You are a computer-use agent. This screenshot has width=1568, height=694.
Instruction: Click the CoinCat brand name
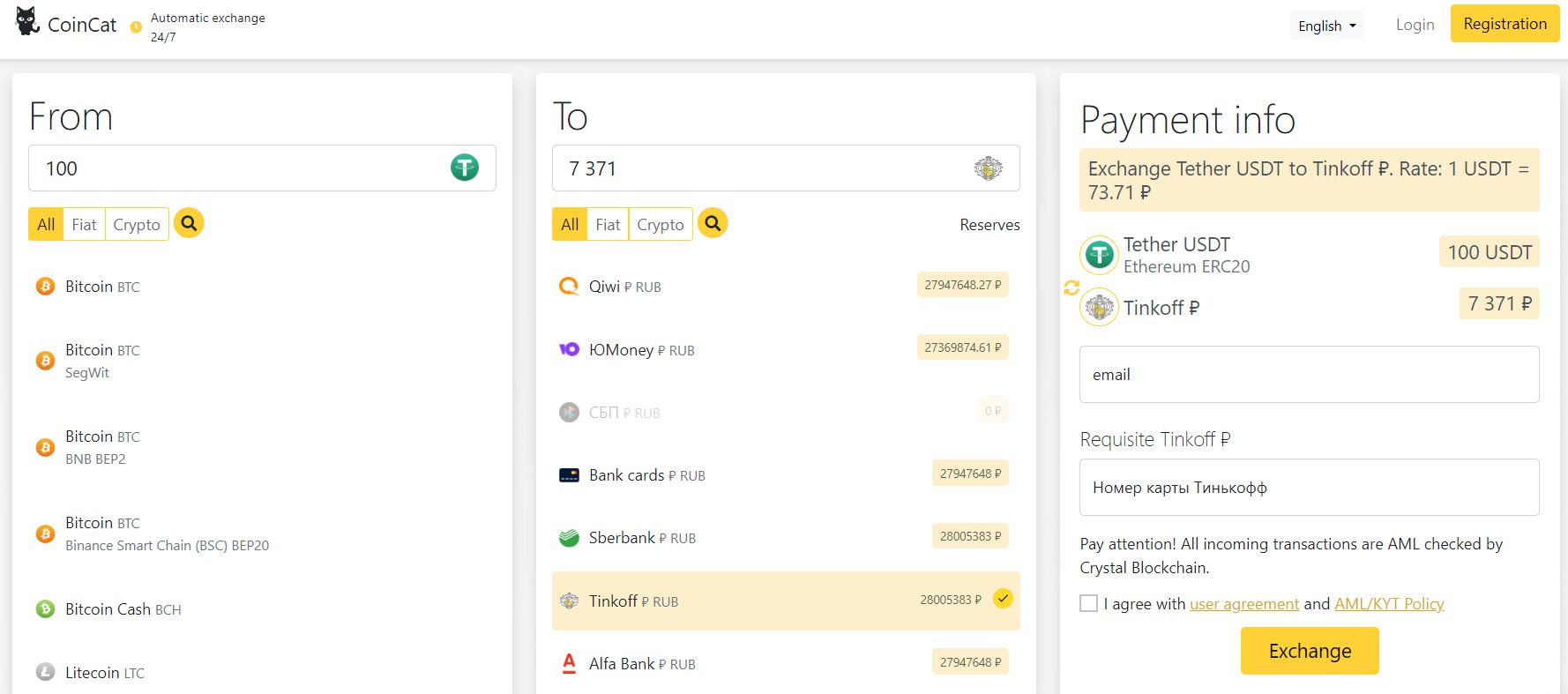click(82, 25)
